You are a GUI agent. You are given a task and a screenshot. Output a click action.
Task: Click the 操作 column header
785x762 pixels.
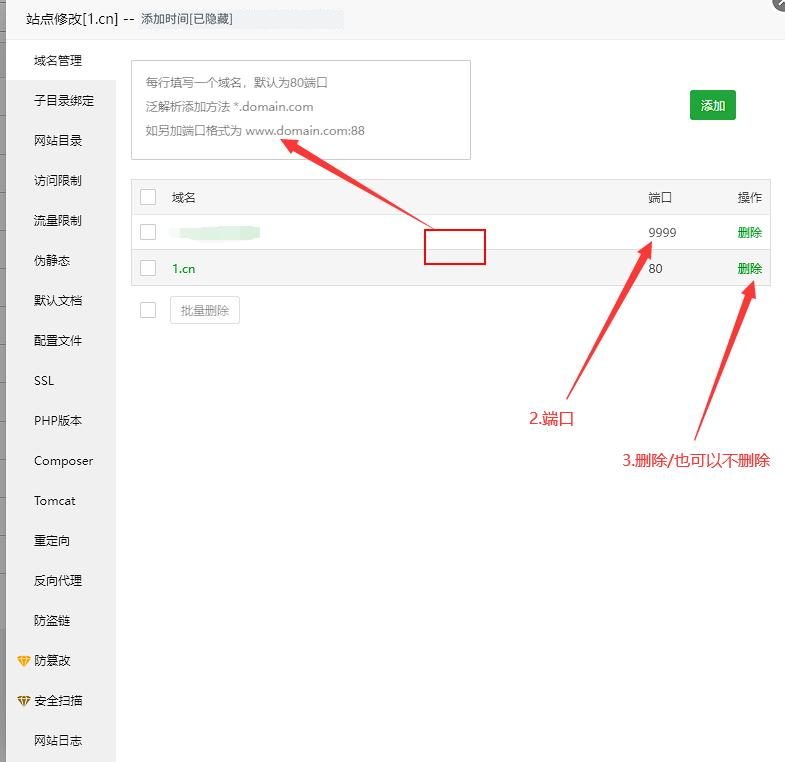pos(749,198)
